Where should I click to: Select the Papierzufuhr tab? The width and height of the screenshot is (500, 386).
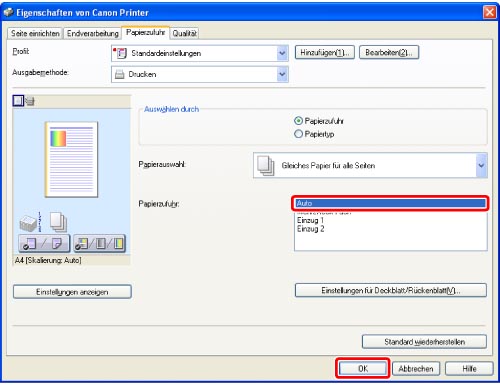[145, 32]
